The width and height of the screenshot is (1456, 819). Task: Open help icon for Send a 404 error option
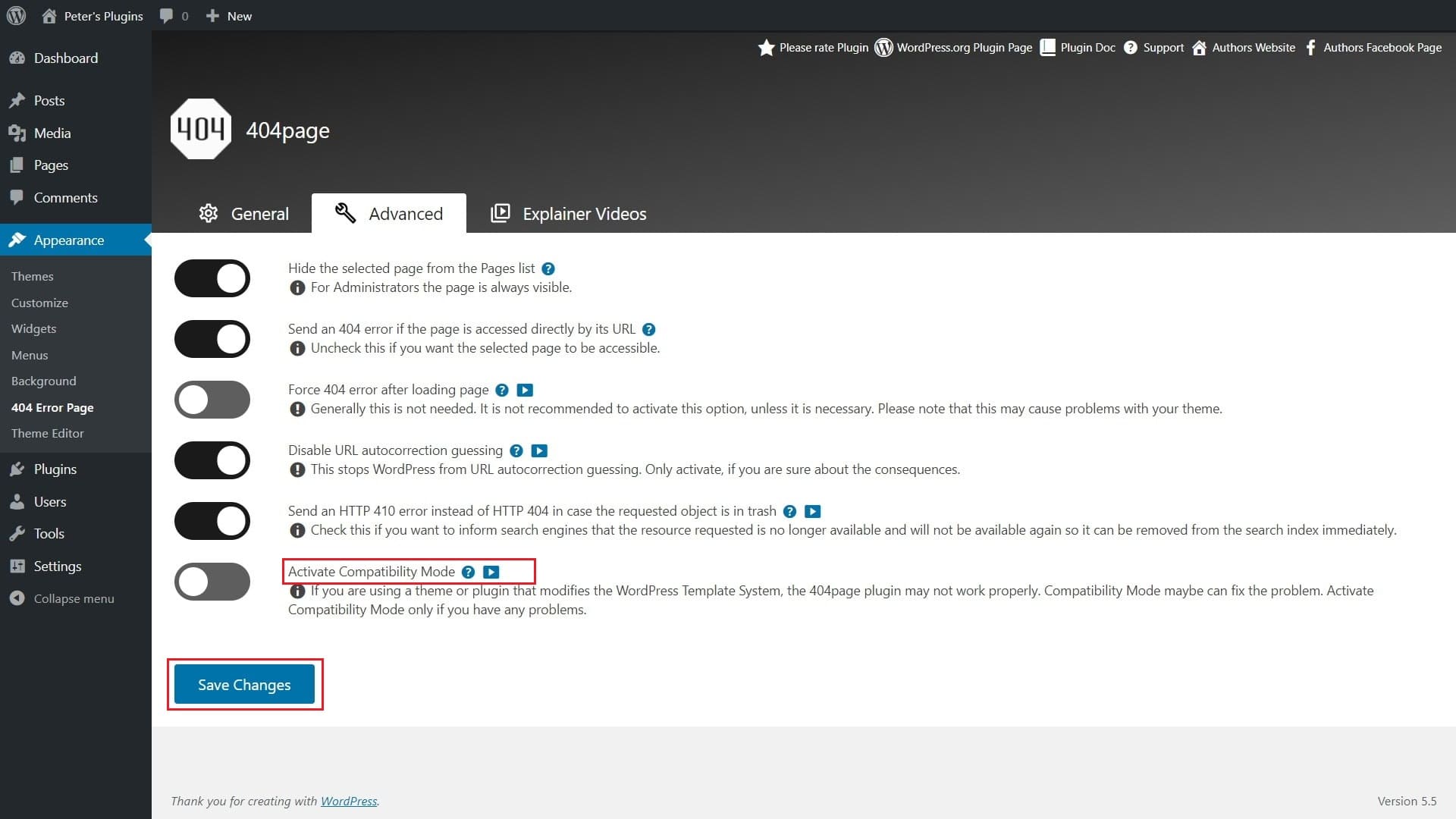[x=649, y=330]
